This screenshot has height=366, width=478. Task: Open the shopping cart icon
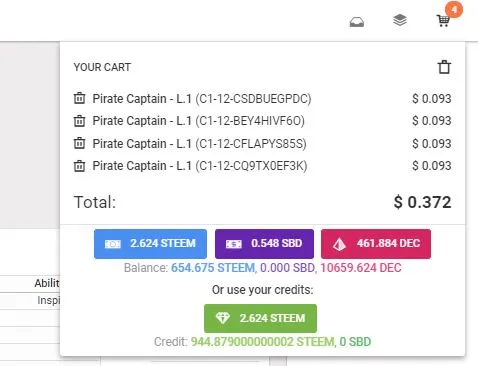[443, 21]
